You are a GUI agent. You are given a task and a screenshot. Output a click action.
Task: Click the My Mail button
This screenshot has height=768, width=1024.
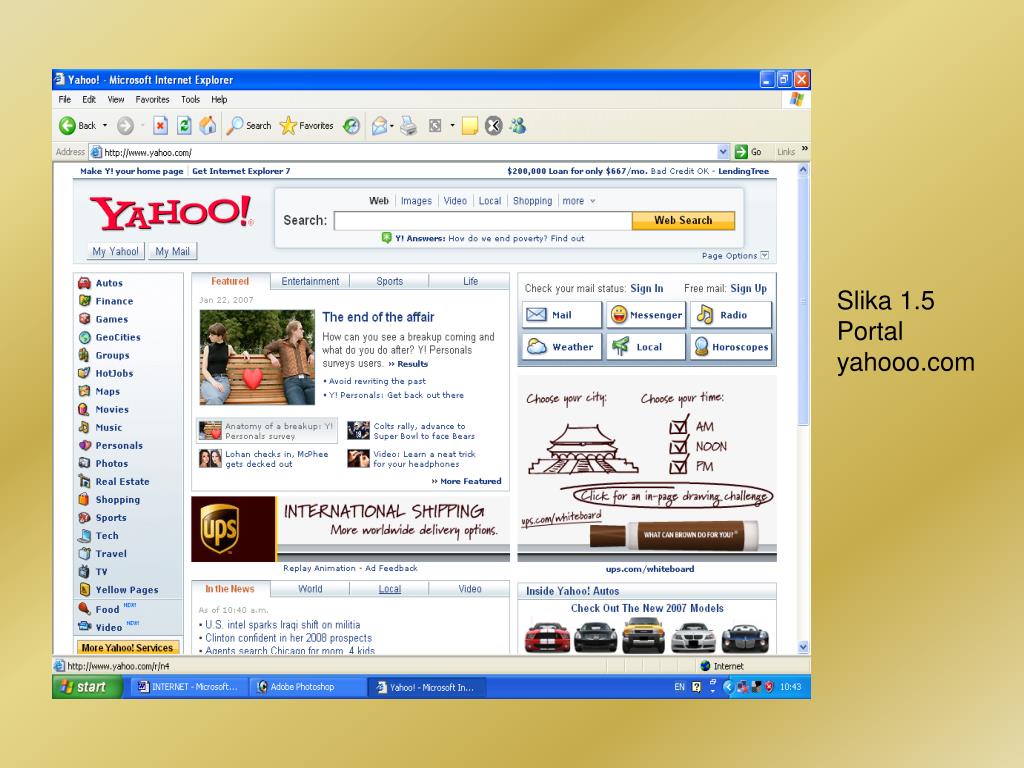click(x=172, y=251)
